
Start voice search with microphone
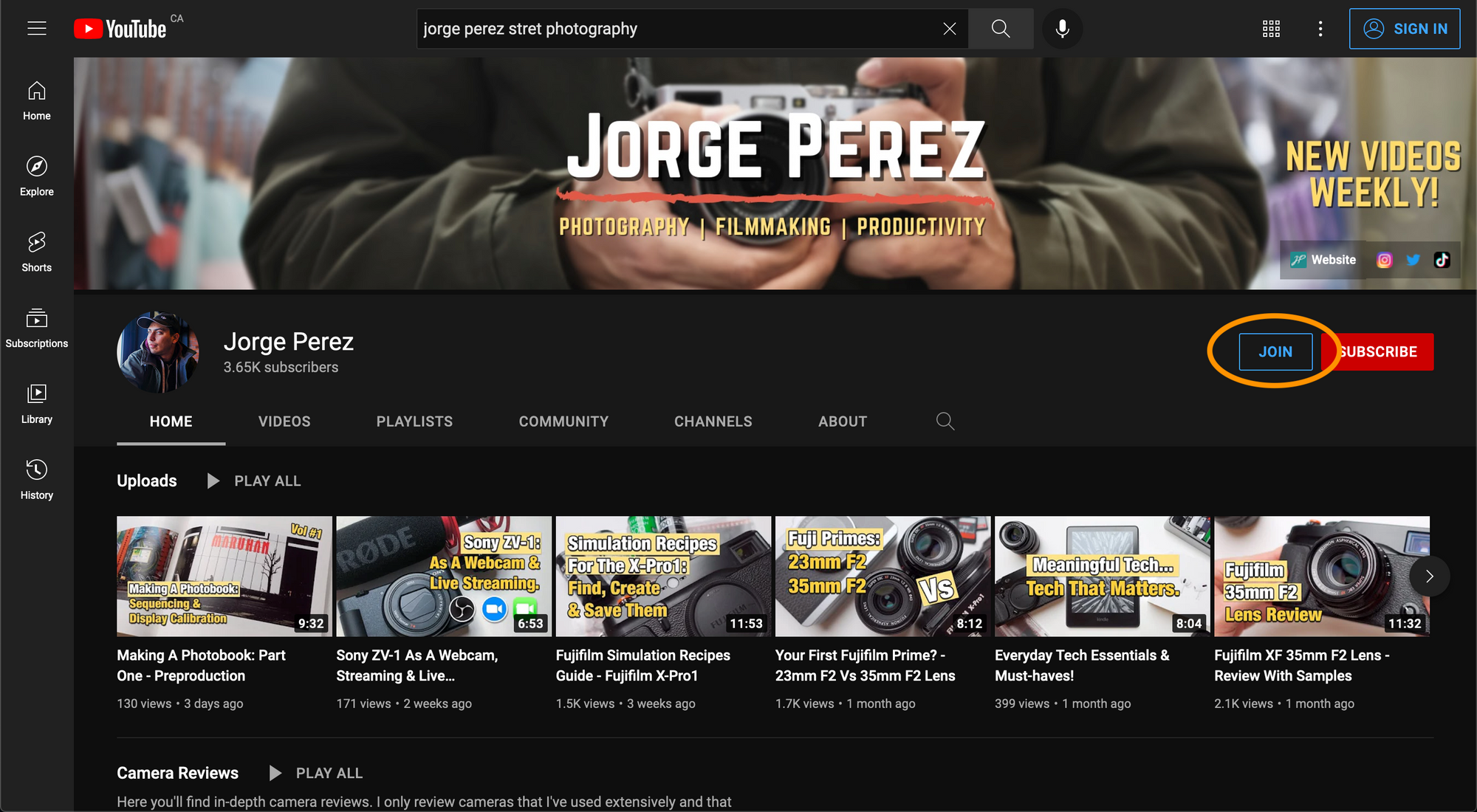pos(1062,29)
